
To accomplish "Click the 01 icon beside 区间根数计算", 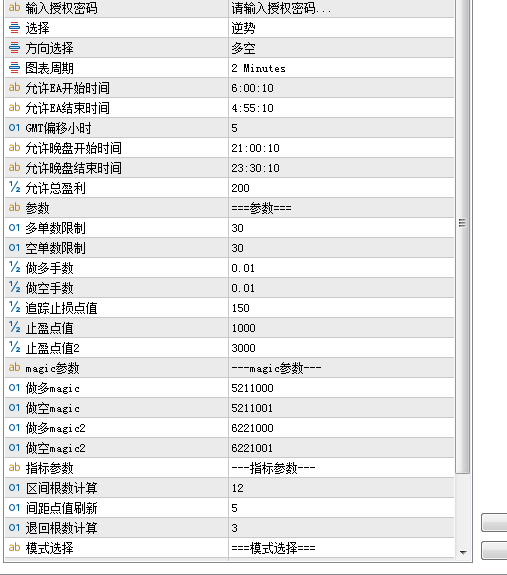I will [x=14, y=488].
